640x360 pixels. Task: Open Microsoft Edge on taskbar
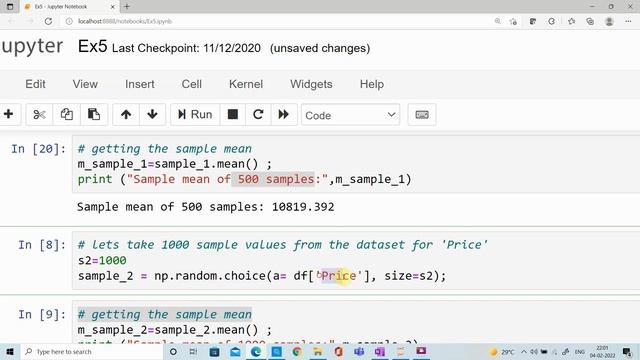256,351
